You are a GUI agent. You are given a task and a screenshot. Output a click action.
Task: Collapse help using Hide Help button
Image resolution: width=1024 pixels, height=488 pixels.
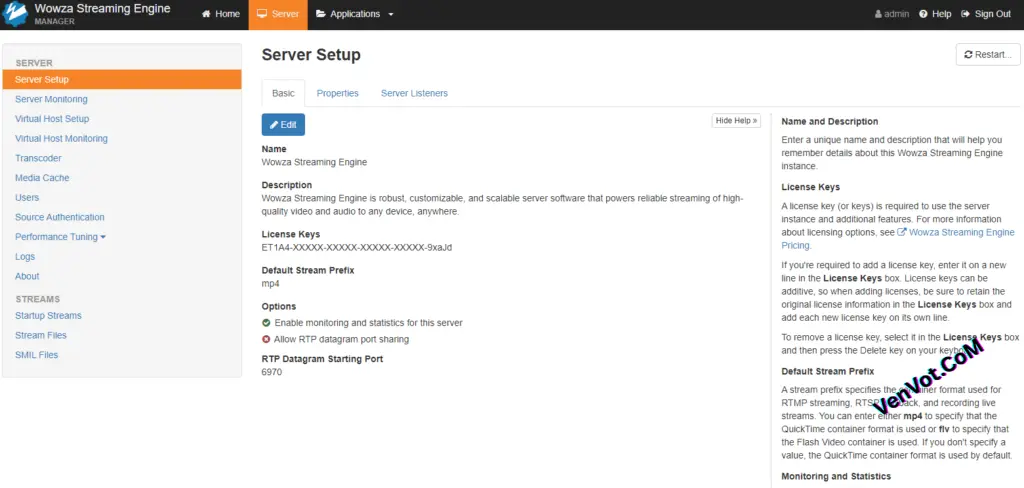point(736,120)
